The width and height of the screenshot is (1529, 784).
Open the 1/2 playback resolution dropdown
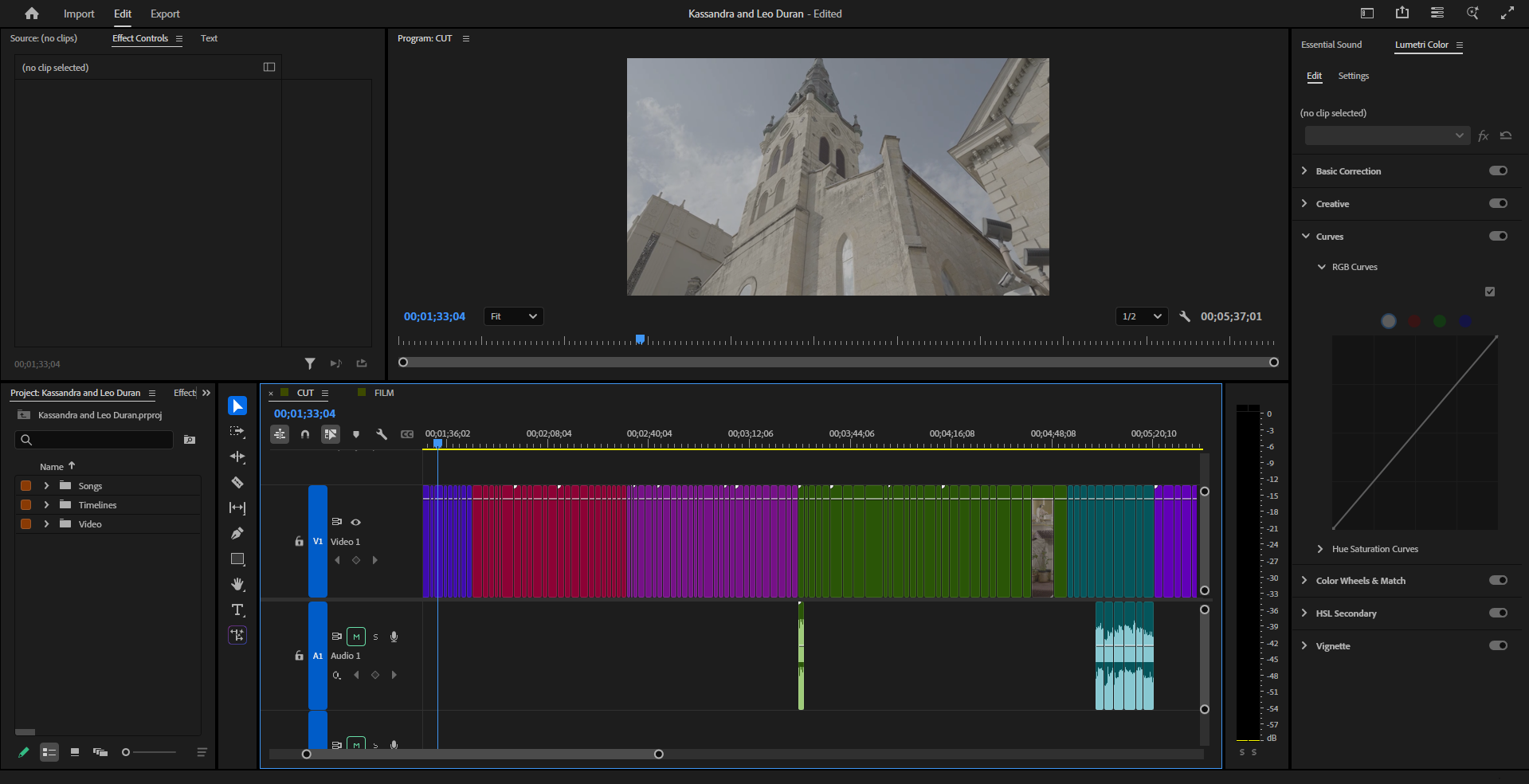tap(1142, 316)
